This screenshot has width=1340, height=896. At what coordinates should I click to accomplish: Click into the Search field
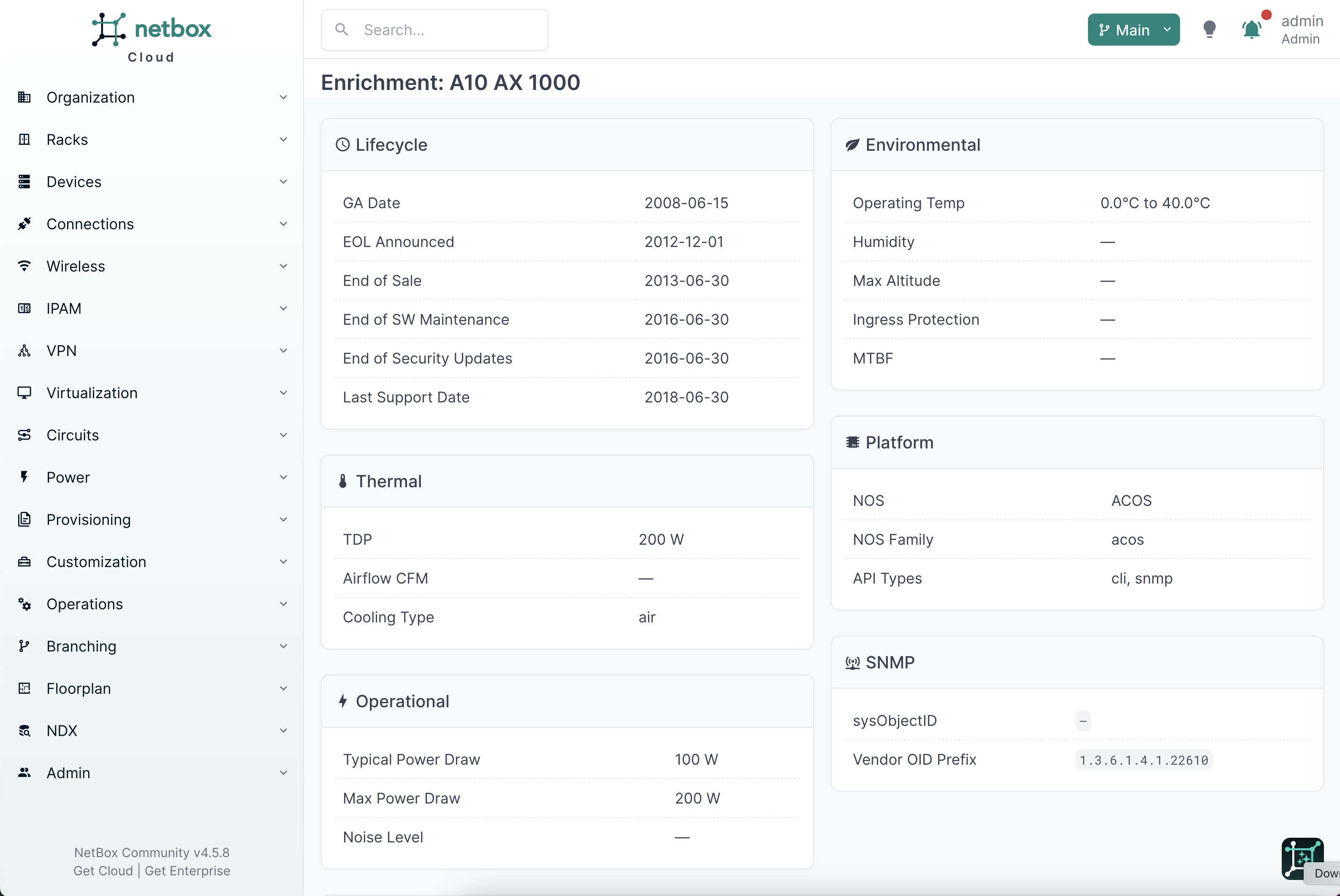click(434, 30)
